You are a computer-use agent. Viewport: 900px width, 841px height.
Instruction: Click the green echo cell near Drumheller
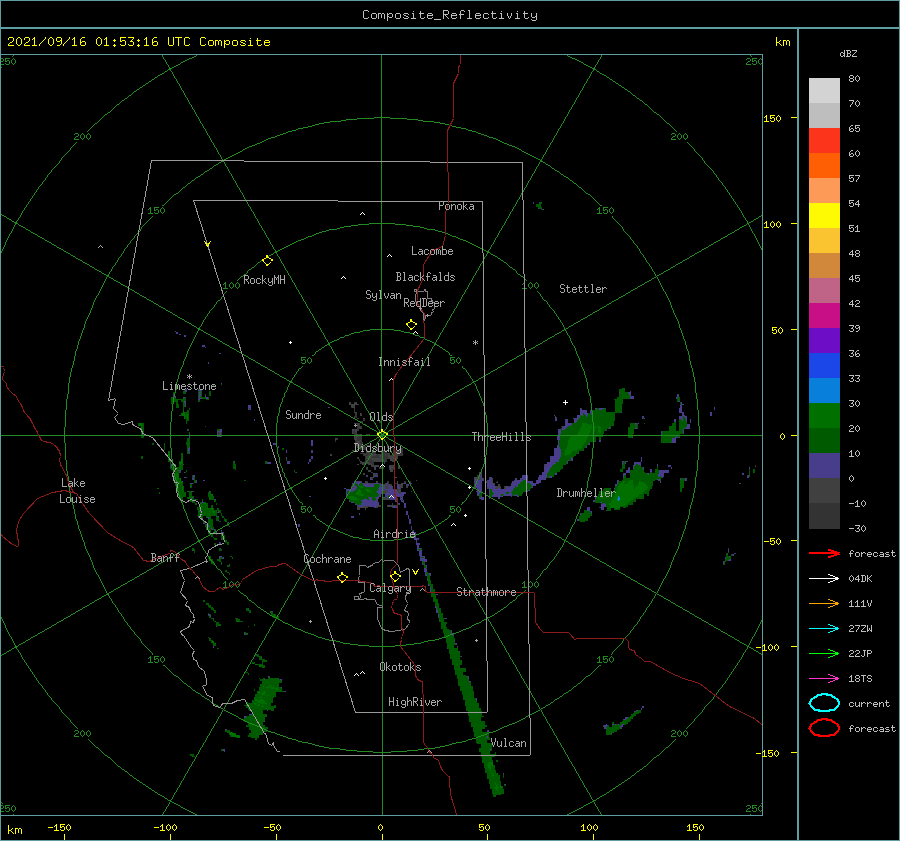[629, 487]
